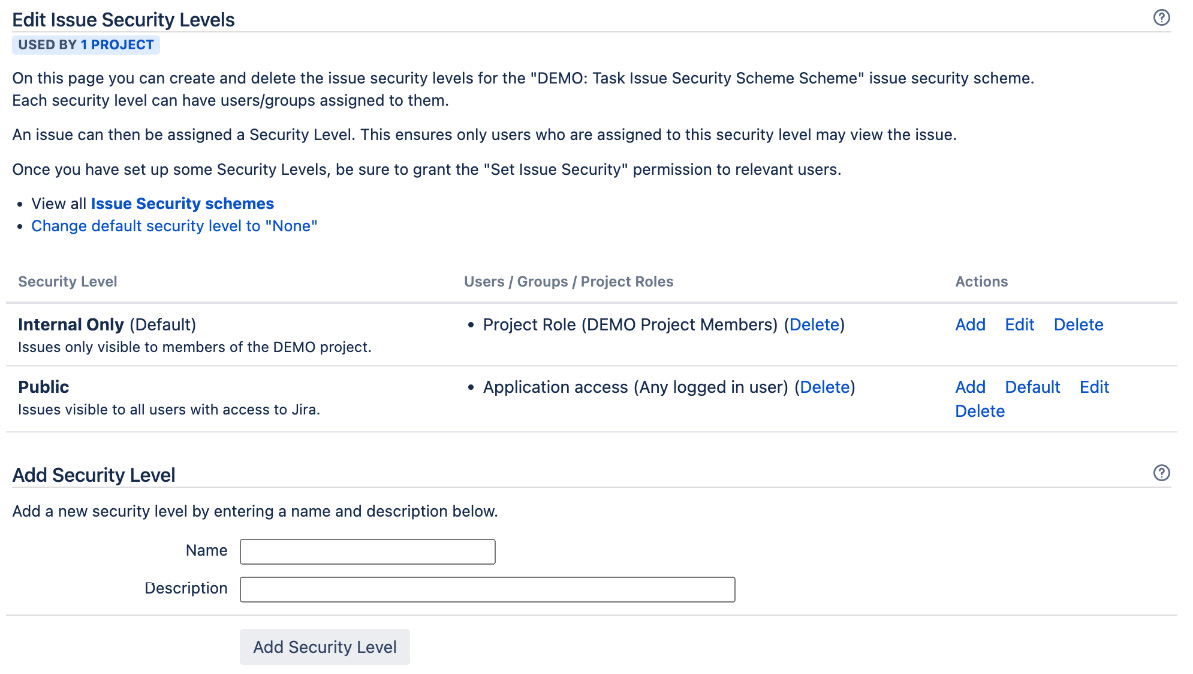Delete the DEMO Project Members role assignment
Screen dimensions: 1193x674
click(x=814, y=324)
